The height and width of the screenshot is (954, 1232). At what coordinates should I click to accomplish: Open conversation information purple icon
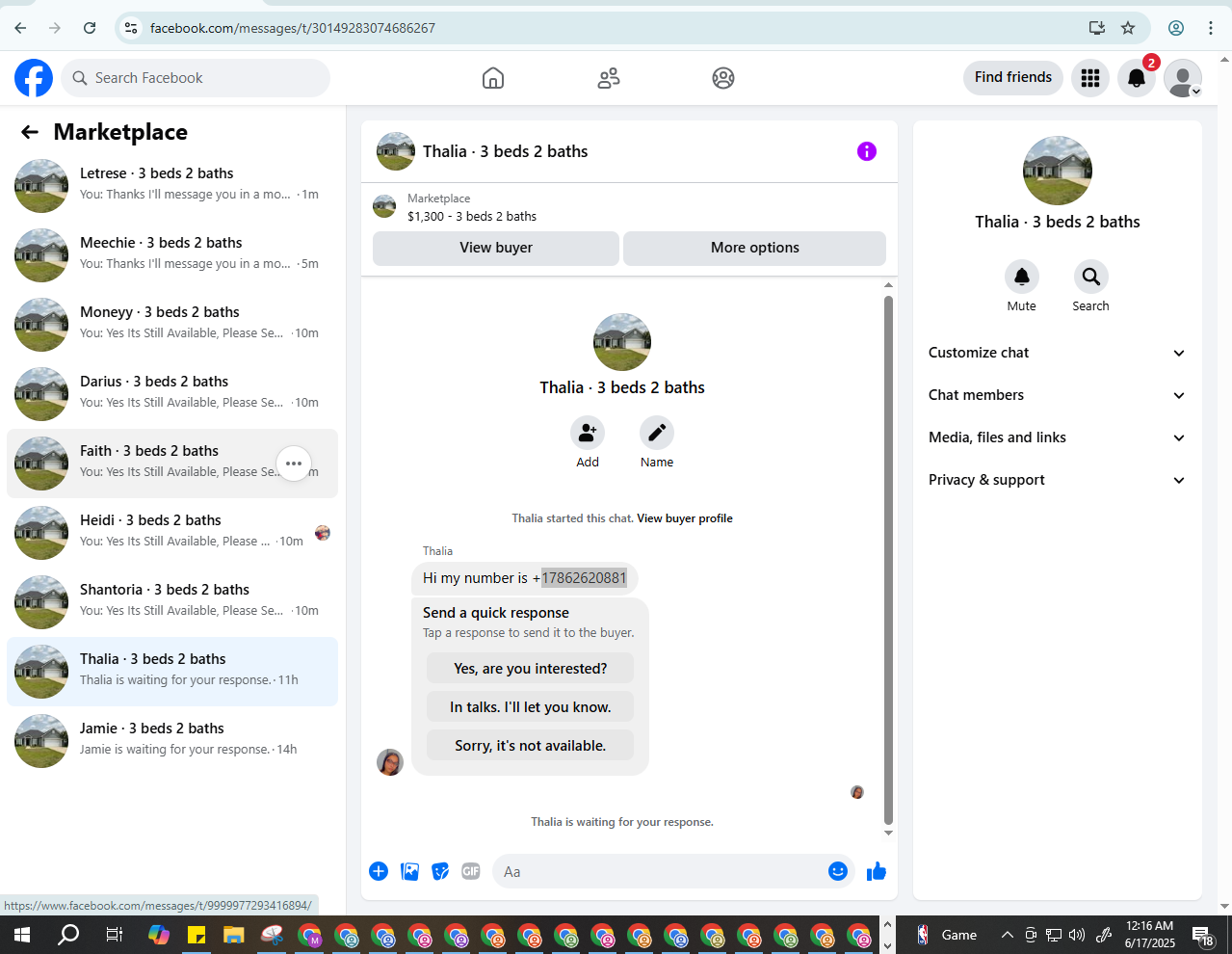point(867,151)
